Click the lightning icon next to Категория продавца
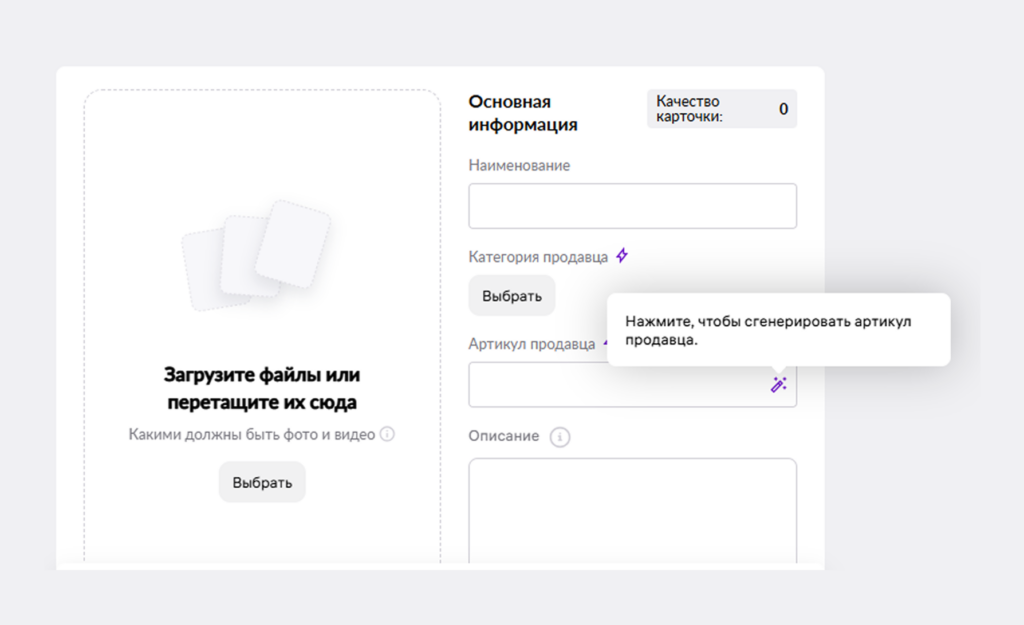 click(622, 256)
